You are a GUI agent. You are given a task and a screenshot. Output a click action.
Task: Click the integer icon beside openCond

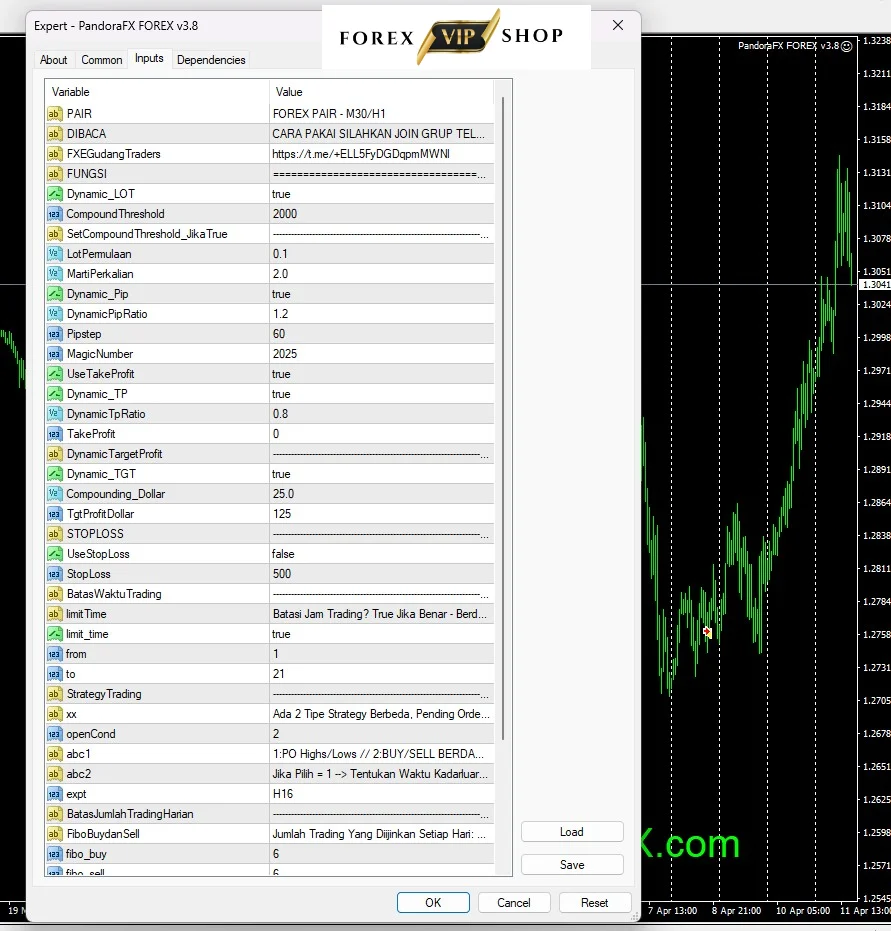(54, 734)
